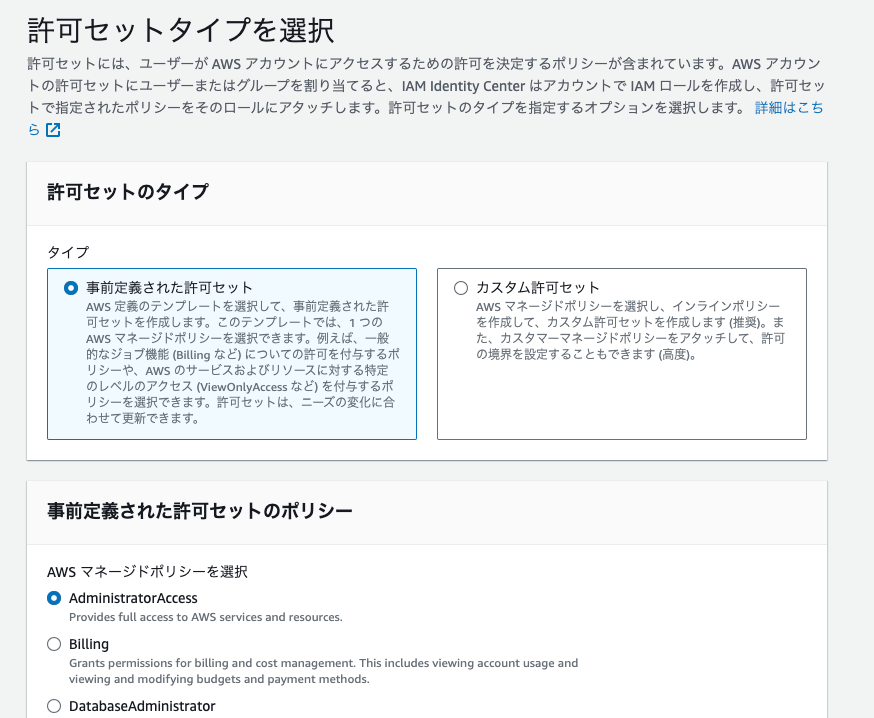The width and height of the screenshot is (874, 718).
Task: Click the 許可セットタイプを選択 page heading
Action: pos(181,30)
